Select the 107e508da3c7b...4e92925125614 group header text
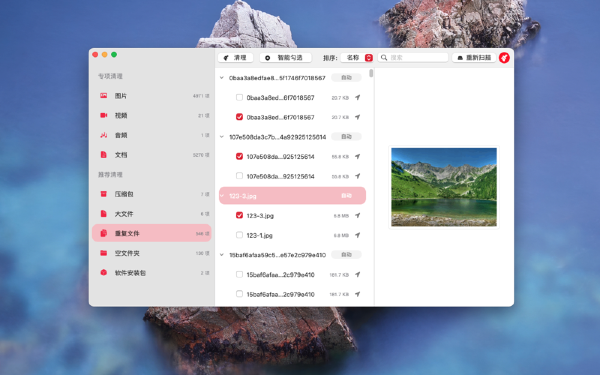This screenshot has height=375, width=600. (277, 137)
